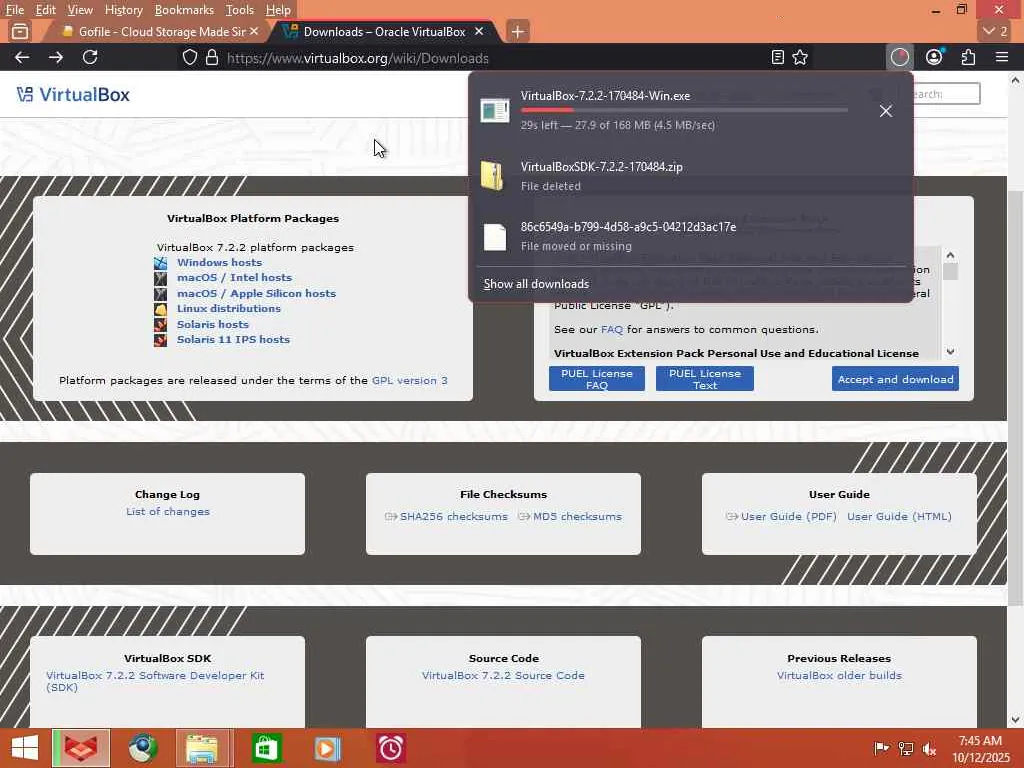Go back to the previous page
This screenshot has width=1024, height=768.
(22, 57)
